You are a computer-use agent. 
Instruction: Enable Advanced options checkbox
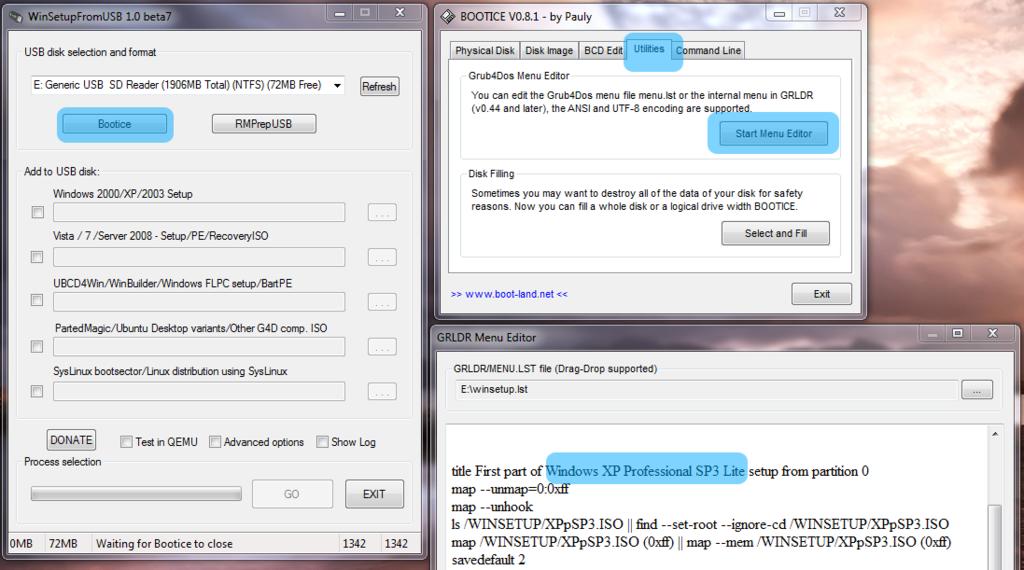[215, 442]
